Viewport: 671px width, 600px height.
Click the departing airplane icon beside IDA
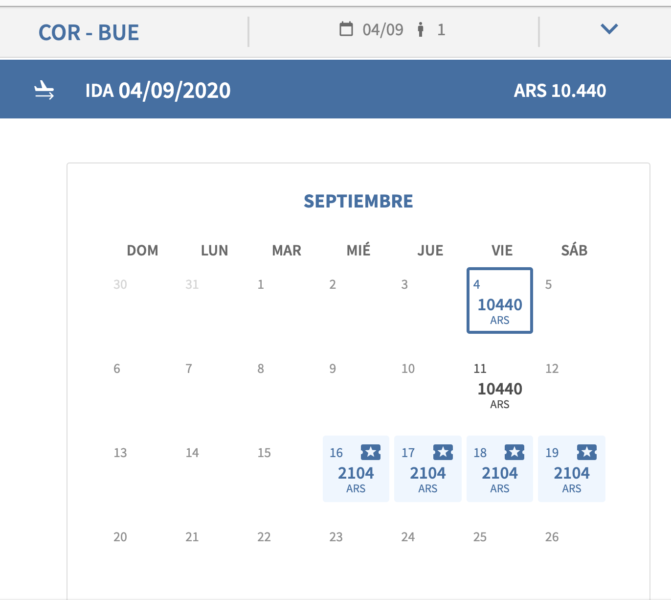(x=44, y=90)
